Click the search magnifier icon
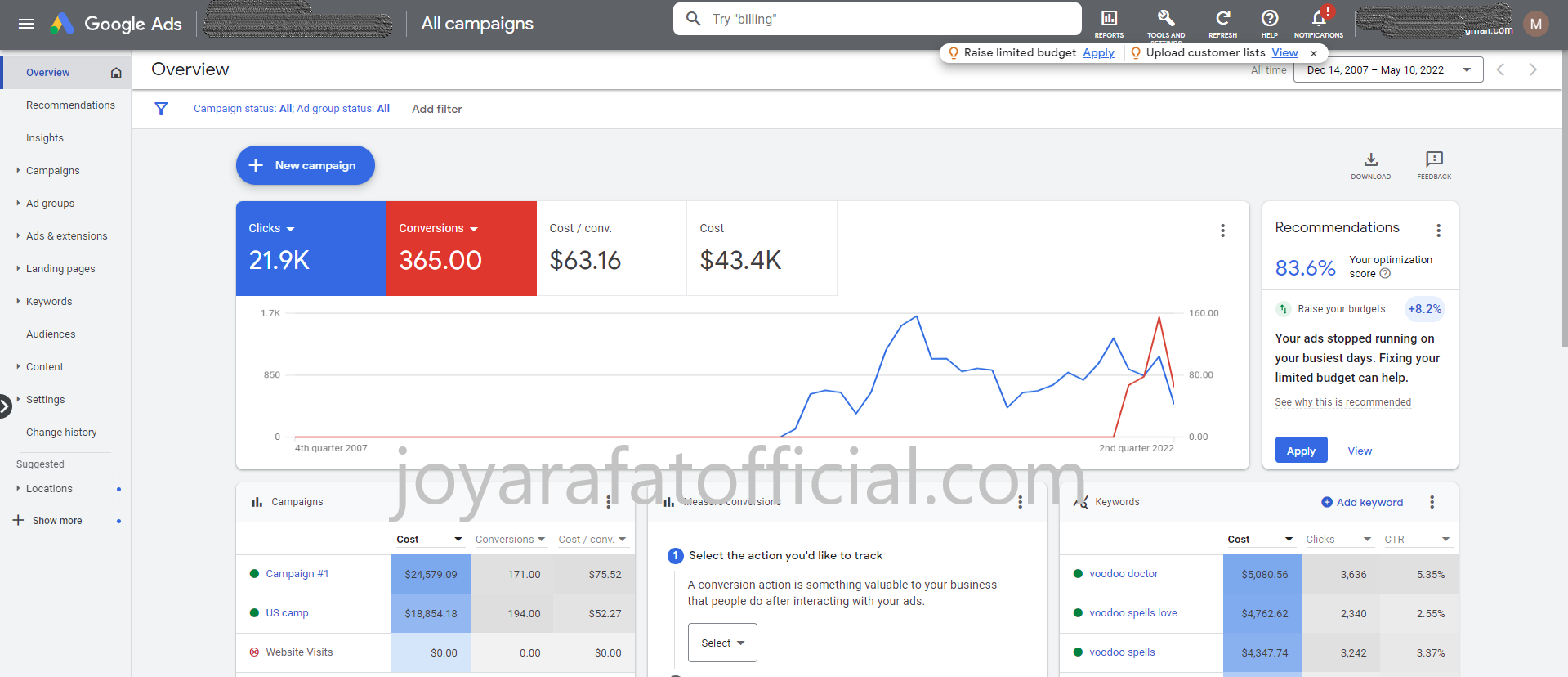Image resolution: width=1568 pixels, height=677 pixels. pyautogui.click(x=693, y=18)
